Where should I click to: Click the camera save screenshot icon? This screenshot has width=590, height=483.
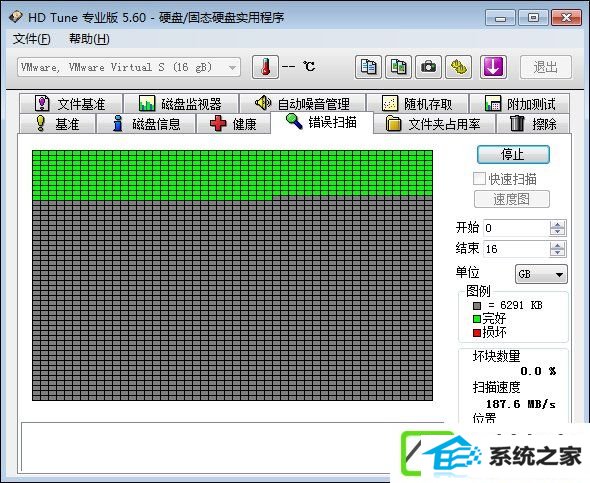point(429,67)
